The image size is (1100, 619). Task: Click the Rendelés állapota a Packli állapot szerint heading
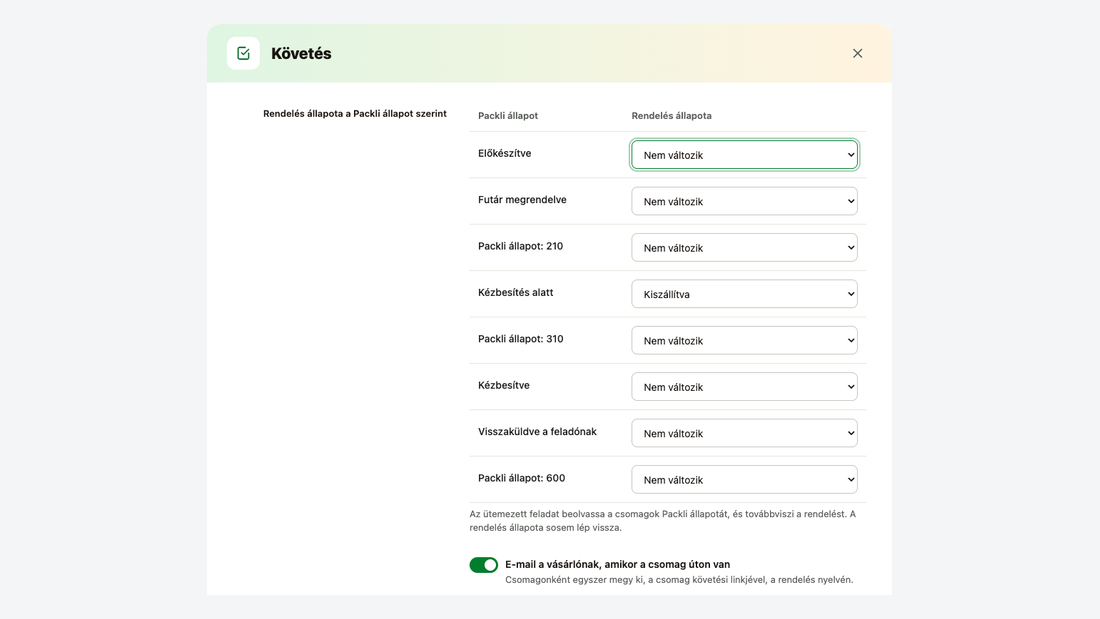(x=355, y=114)
